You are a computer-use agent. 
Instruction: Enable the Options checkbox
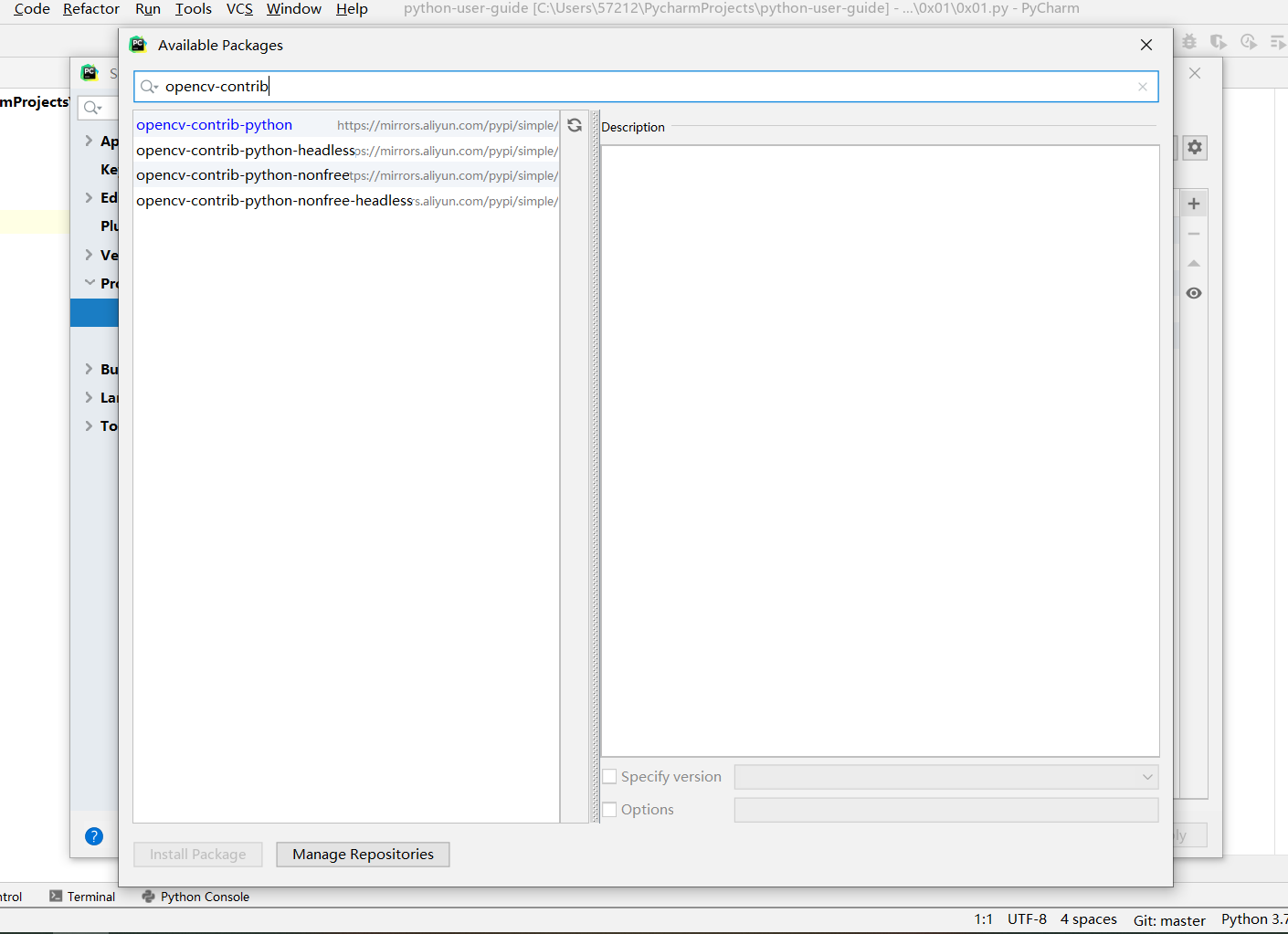[610, 810]
